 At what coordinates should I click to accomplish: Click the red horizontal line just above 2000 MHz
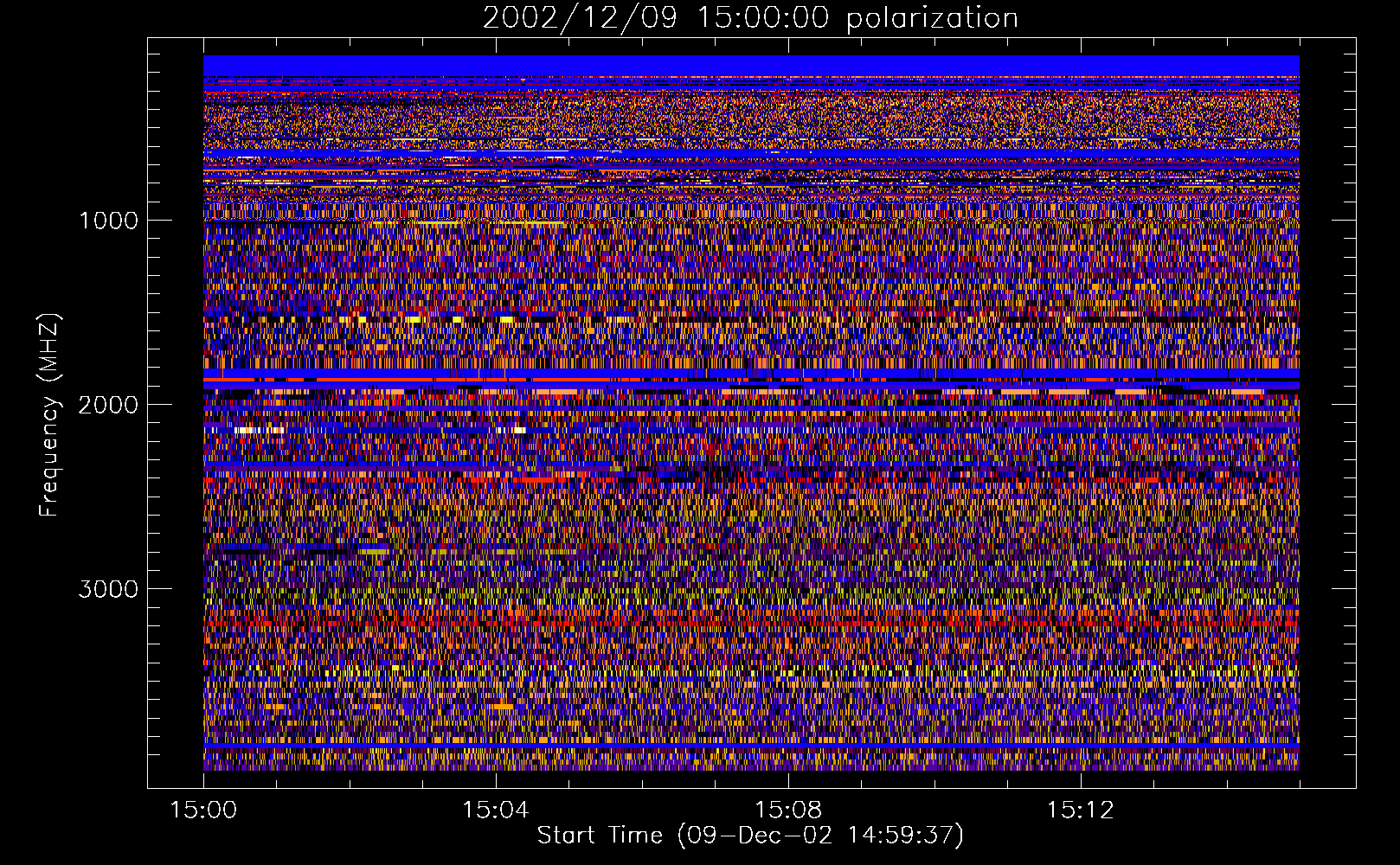[x=751, y=380]
